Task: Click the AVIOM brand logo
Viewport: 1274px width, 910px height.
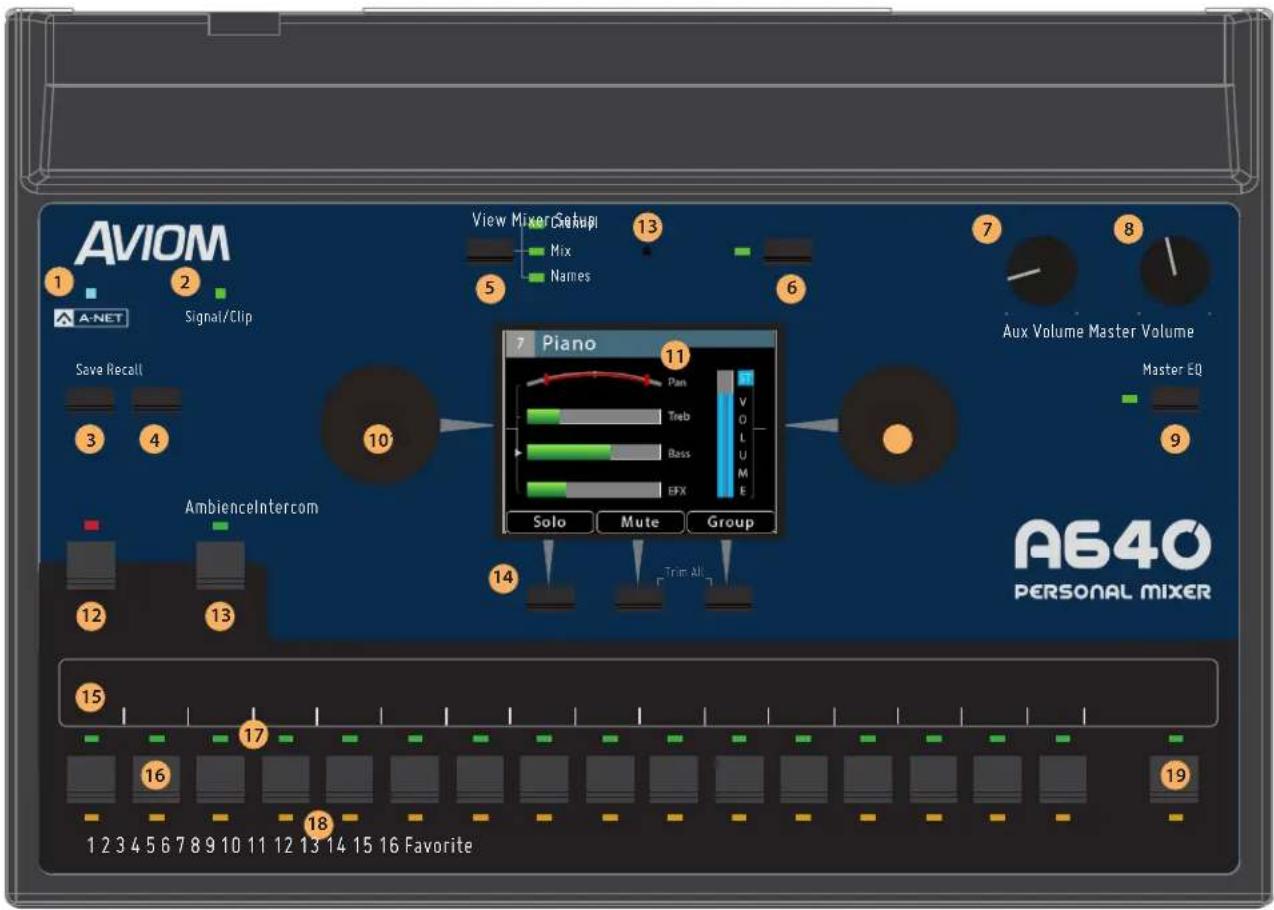Action: point(152,243)
